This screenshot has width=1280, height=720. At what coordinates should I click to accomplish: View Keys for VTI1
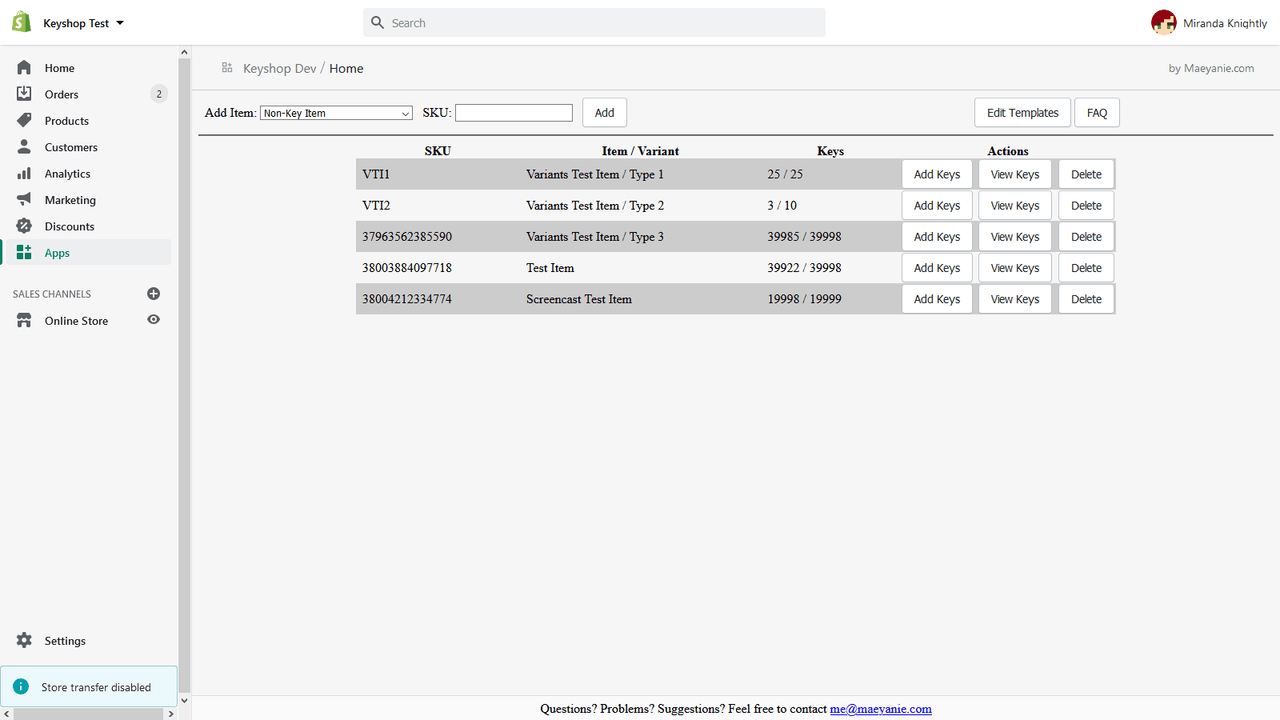tap(1015, 174)
